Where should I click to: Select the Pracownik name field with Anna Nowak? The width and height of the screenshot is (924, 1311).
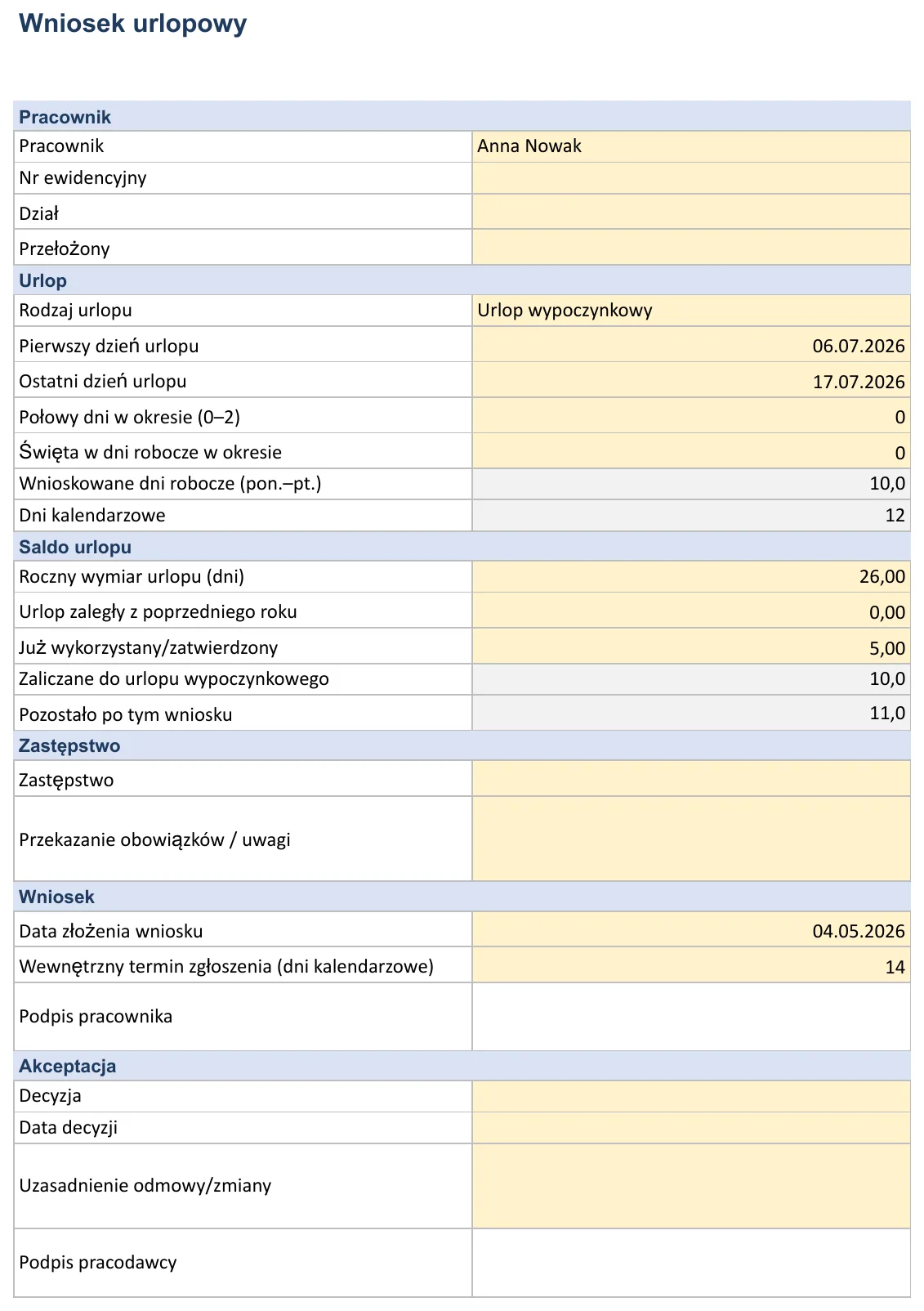pos(691,146)
